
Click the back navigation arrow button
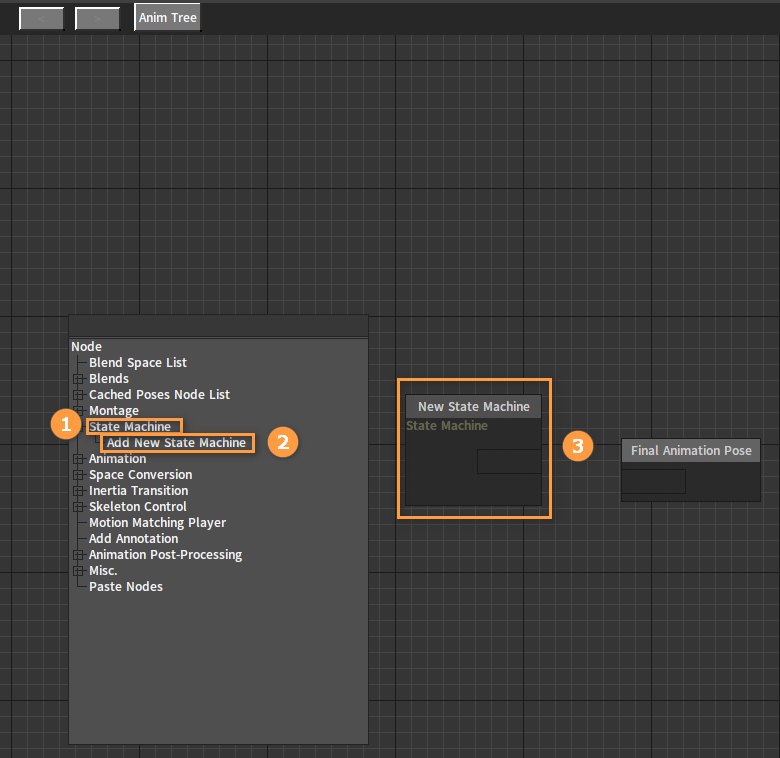41,18
